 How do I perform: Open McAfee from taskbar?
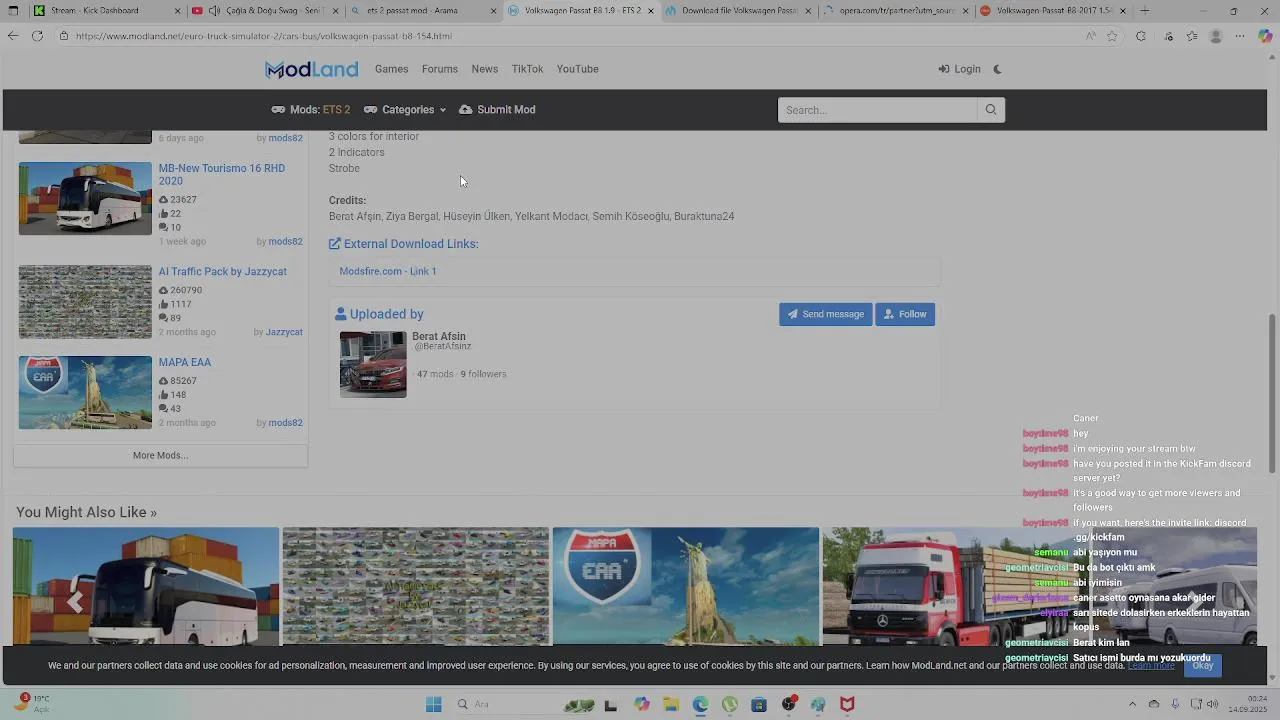(x=847, y=704)
